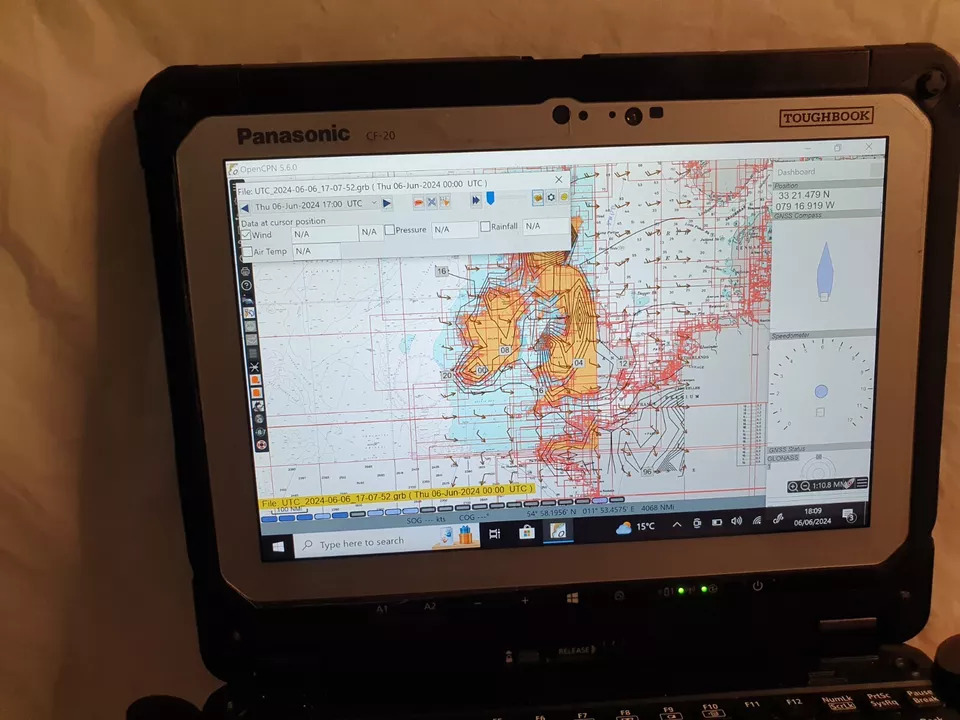Enable the Pressure checkbox
Viewport: 960px width, 720px height.
[389, 230]
